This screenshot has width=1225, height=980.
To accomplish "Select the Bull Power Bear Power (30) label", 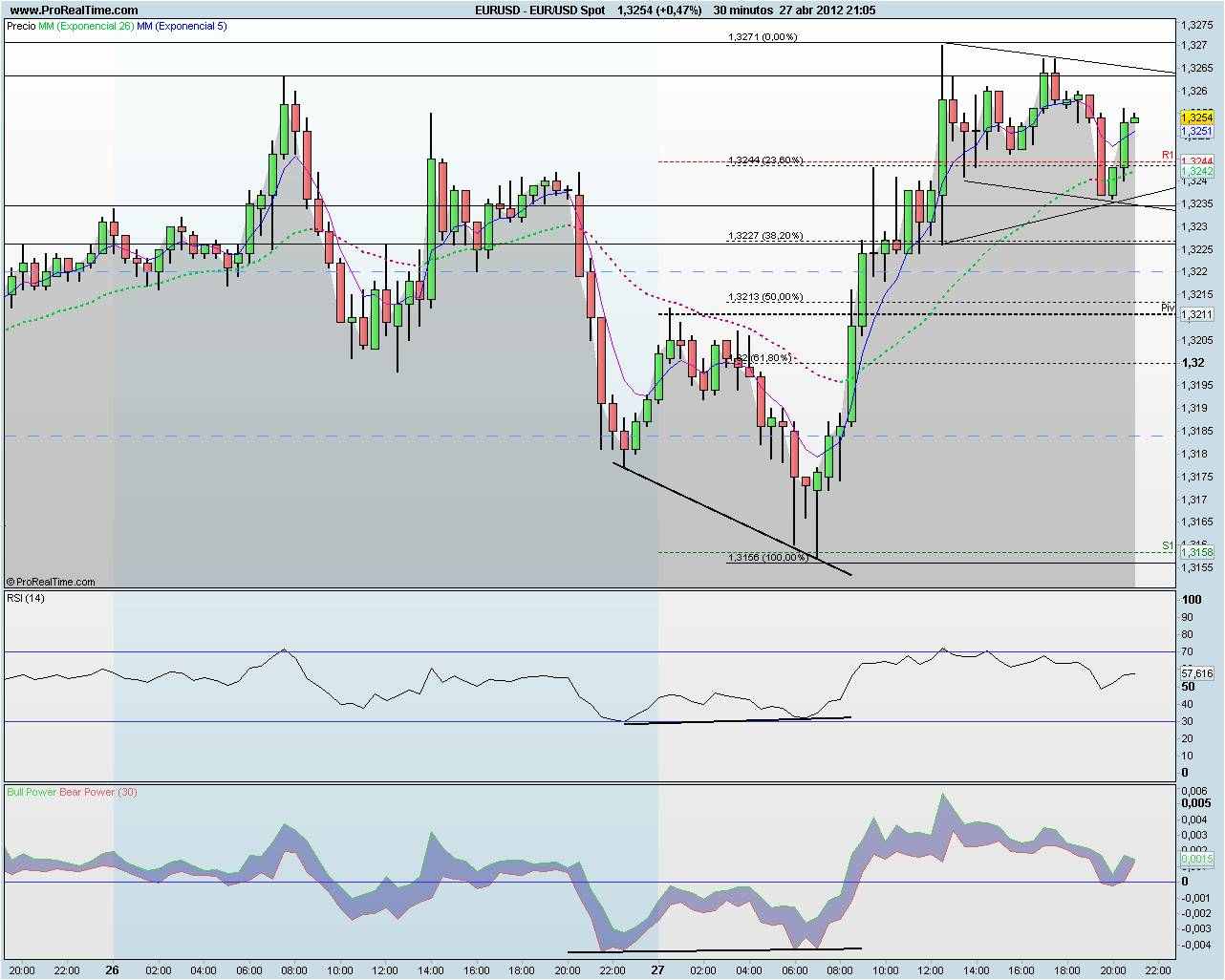I will coord(72,792).
